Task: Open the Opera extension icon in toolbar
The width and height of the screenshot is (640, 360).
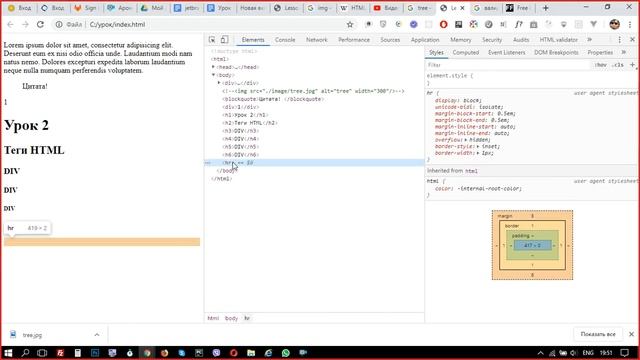Action: click(x=443, y=24)
